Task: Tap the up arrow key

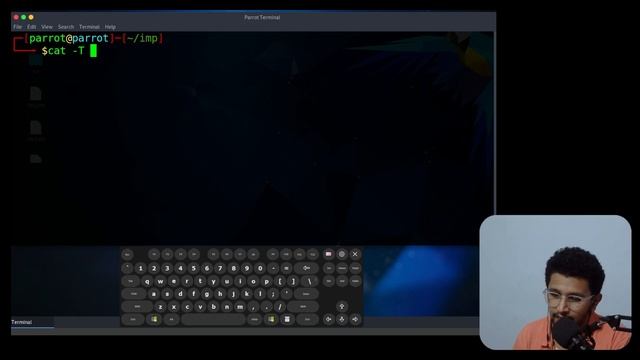Action: [342, 306]
